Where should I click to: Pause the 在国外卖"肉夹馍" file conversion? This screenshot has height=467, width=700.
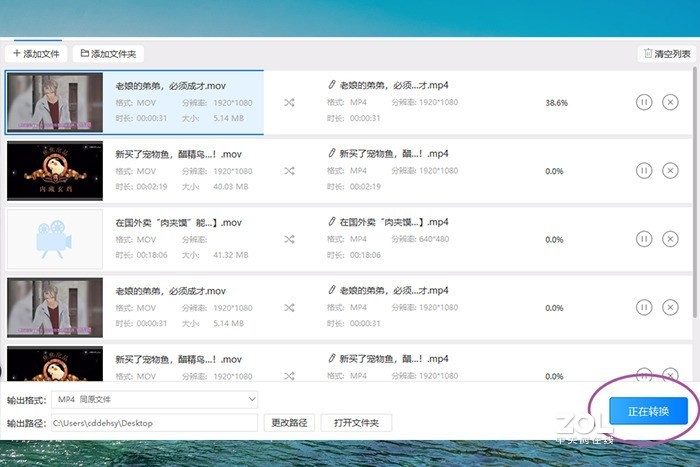[644, 239]
